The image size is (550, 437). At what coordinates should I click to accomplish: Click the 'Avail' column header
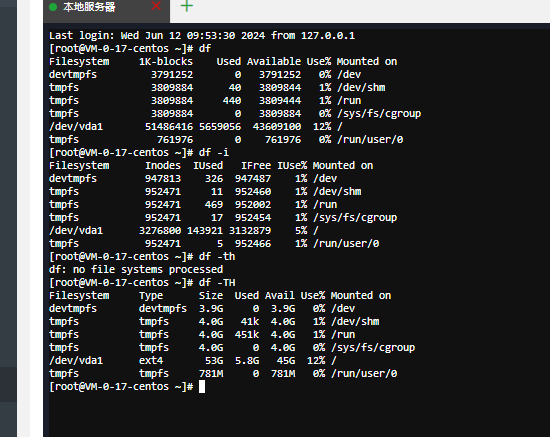pyautogui.click(x=280, y=296)
